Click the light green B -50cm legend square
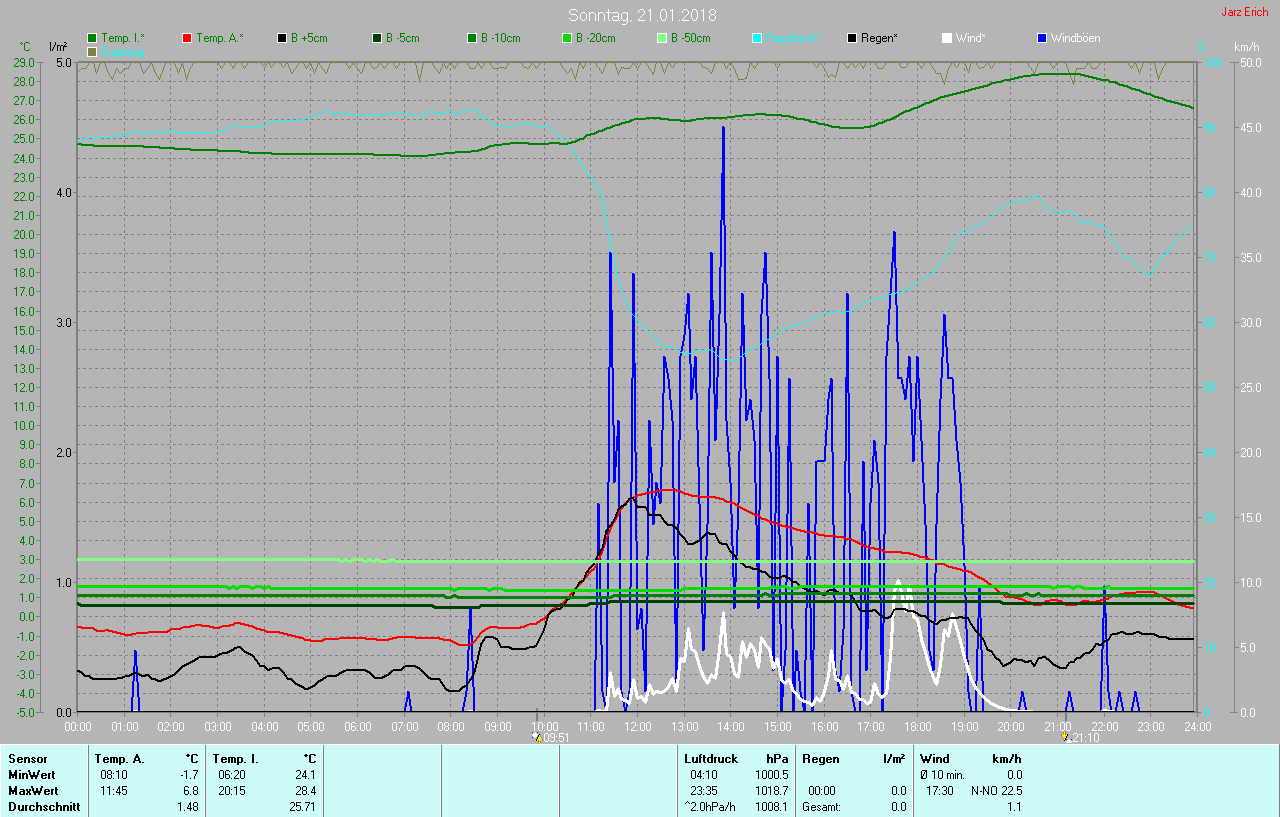This screenshot has width=1280, height=817. [x=662, y=38]
